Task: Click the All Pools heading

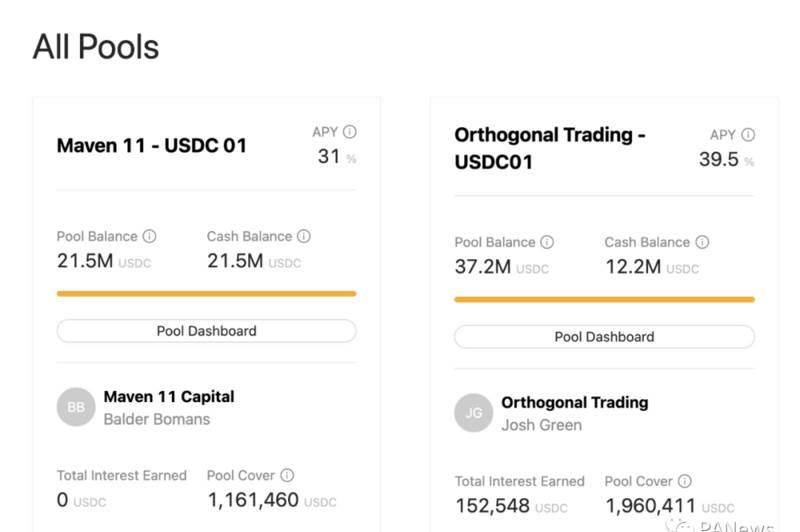Action: point(96,46)
